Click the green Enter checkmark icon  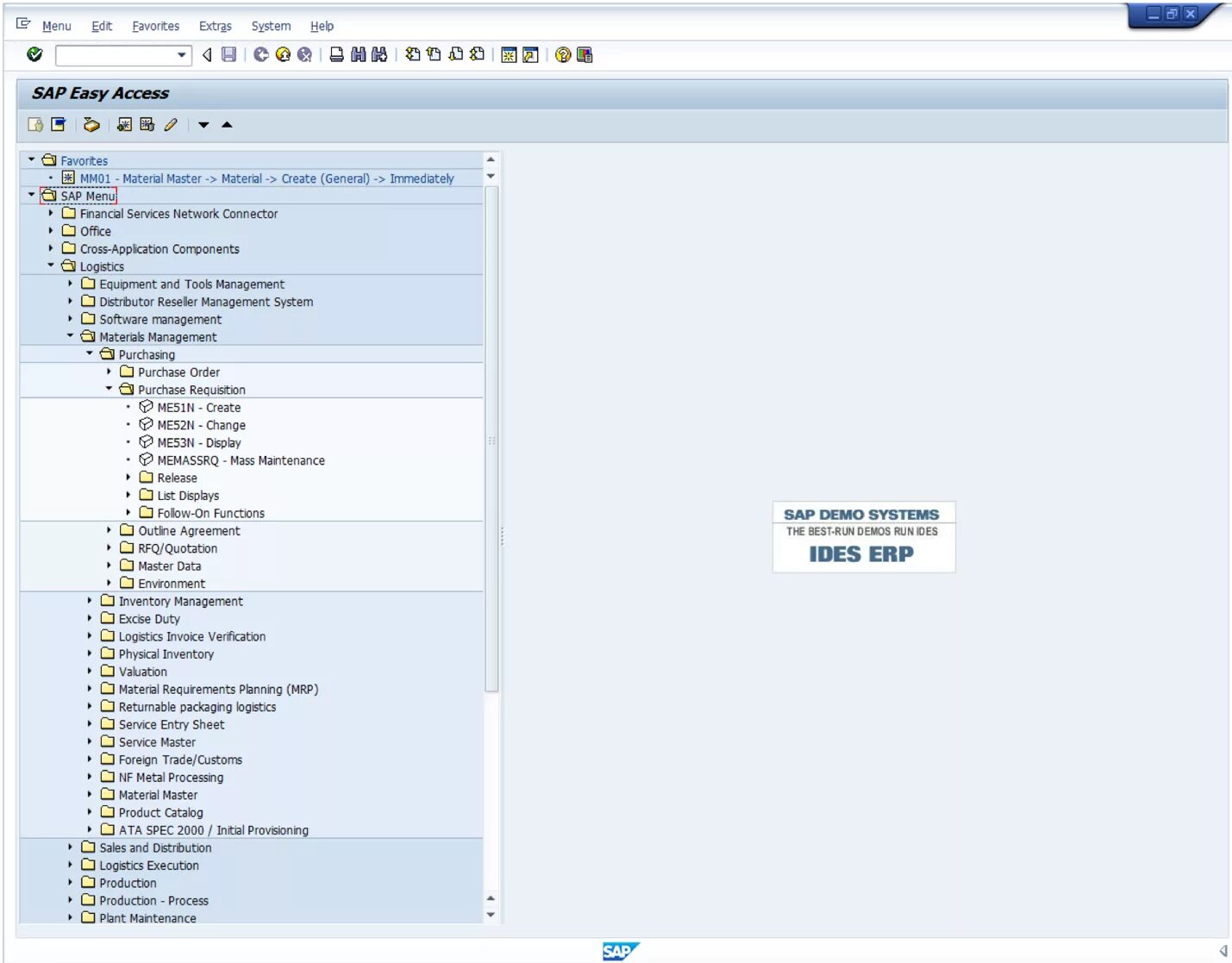[x=34, y=54]
